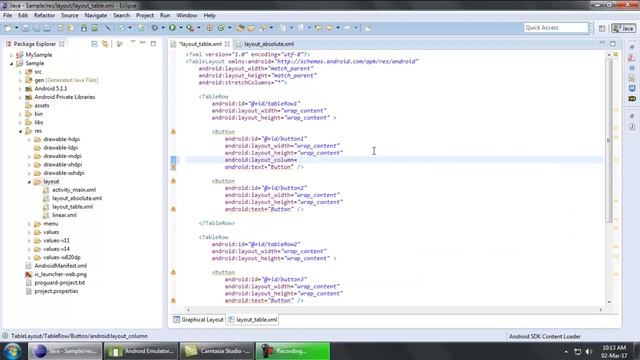This screenshot has height=360, width=640.
Task: Maximize the Package Explorer view
Action: pyautogui.click(x=153, y=43)
